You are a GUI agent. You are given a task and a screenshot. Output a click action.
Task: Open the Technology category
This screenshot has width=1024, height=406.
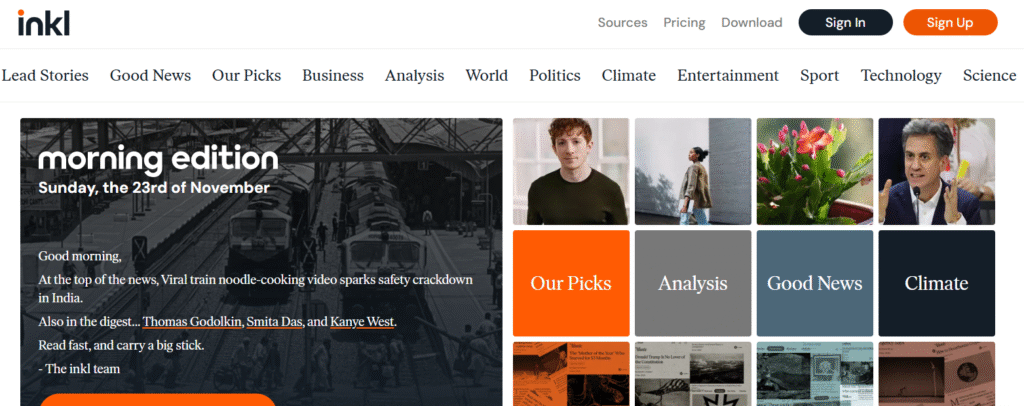[901, 76]
